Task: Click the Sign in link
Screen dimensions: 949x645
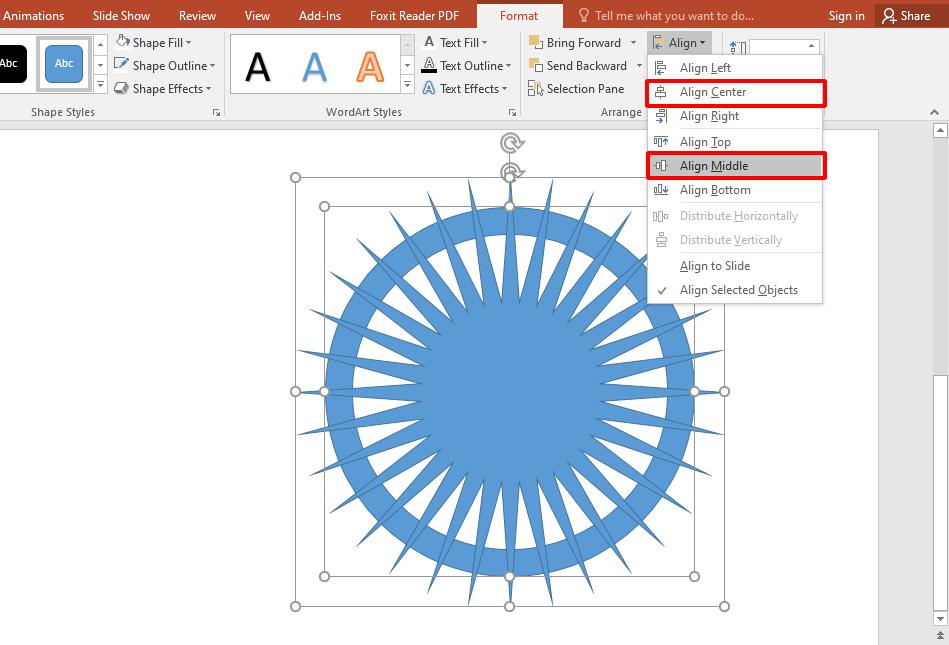Action: coord(846,15)
